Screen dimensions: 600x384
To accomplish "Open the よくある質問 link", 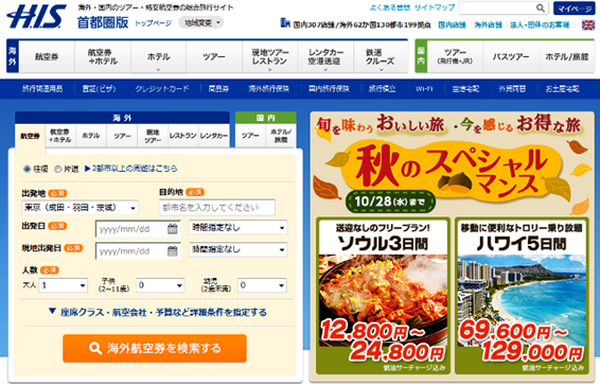I will coord(390,8).
